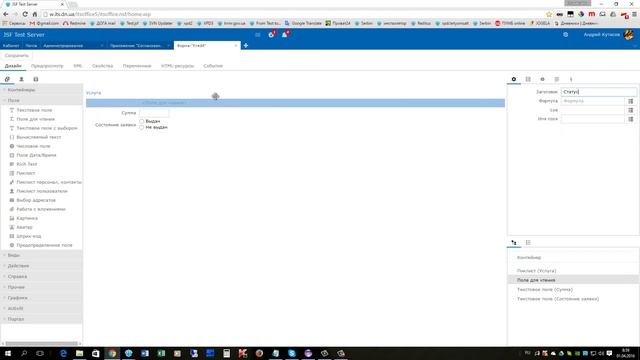The width and height of the screenshot is (640, 360).
Task: Choose Текстовое поле с выбором element
Action: 47,128
